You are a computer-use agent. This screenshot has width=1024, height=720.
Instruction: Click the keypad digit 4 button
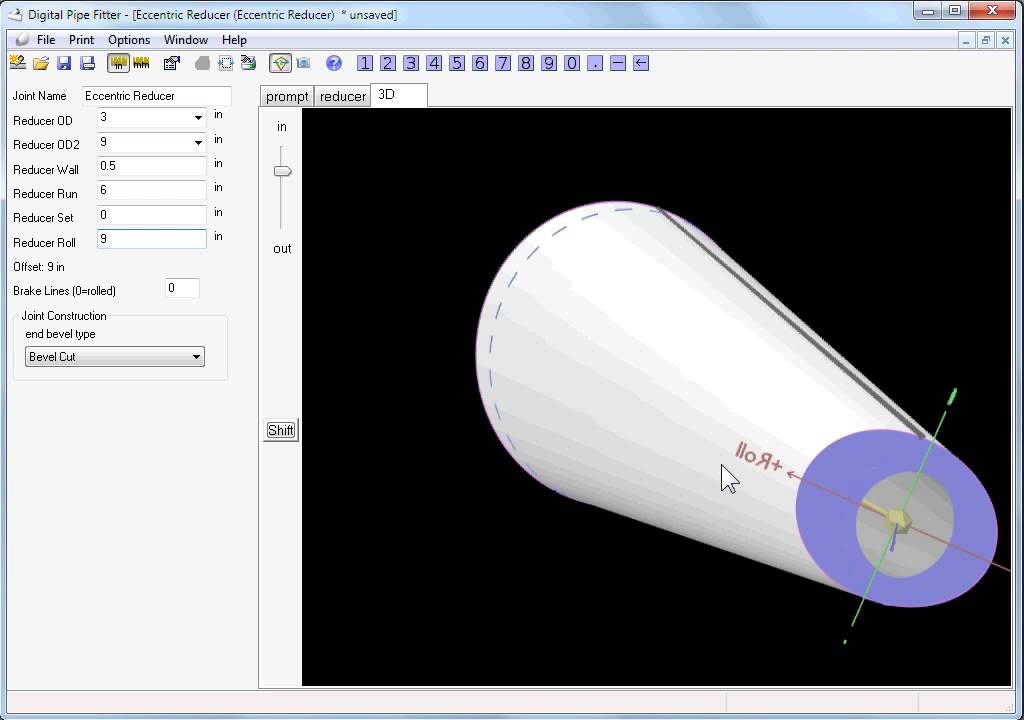pos(434,63)
